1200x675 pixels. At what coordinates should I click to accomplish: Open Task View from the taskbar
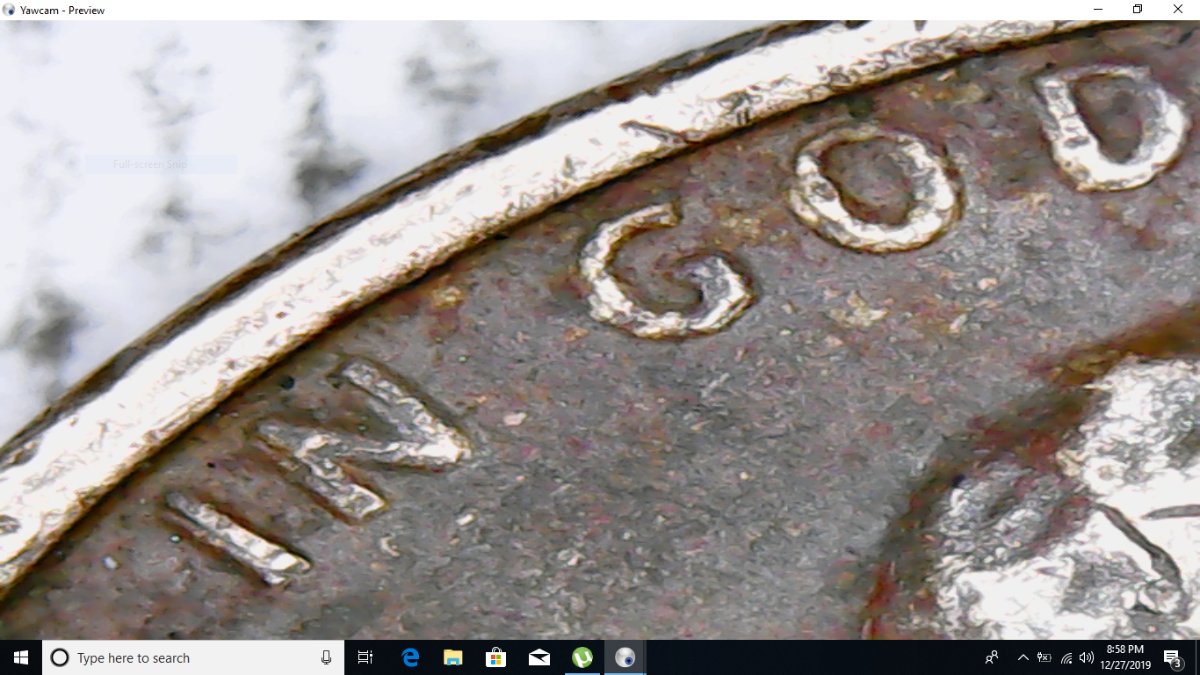click(365, 657)
